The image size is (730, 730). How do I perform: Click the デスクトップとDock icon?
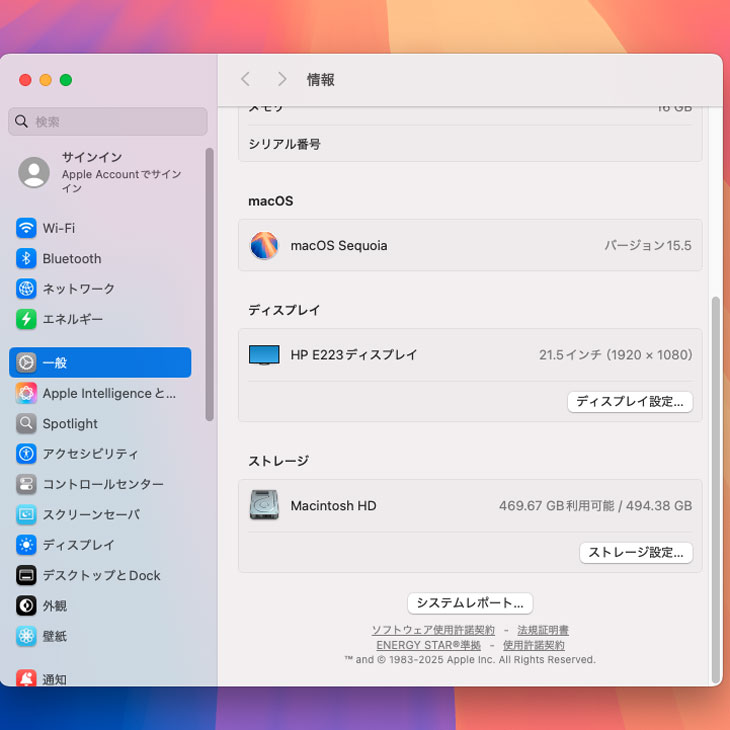tap(26, 575)
